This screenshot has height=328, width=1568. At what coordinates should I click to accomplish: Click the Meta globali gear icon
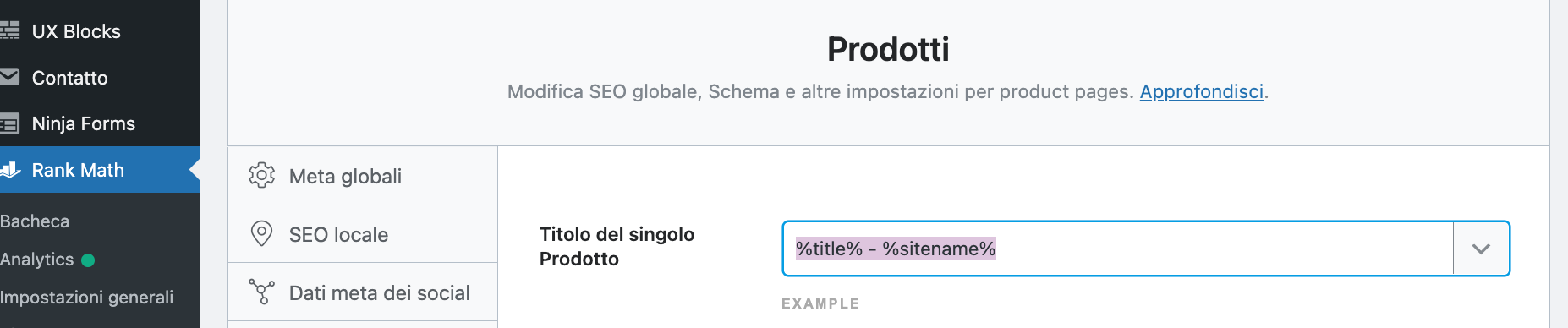click(261, 176)
